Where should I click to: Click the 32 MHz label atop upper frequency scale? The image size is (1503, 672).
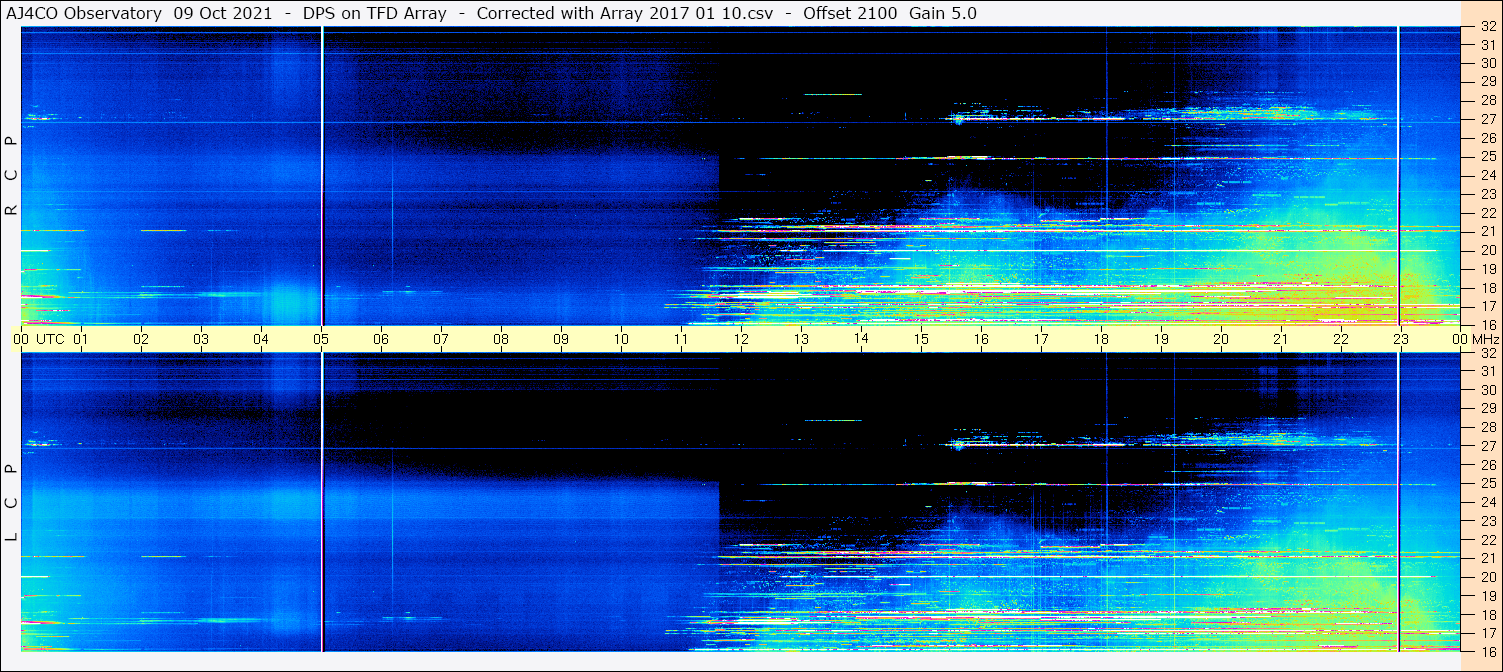tap(1487, 27)
